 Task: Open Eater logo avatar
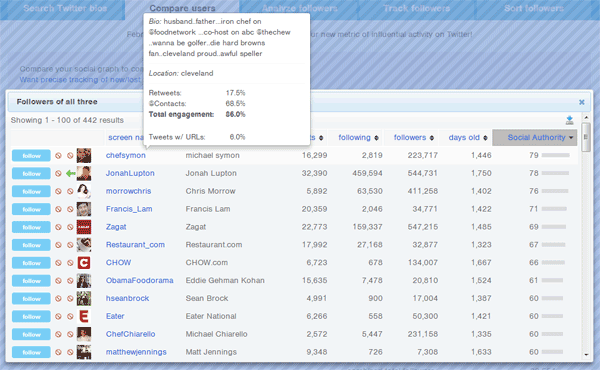coord(84,316)
